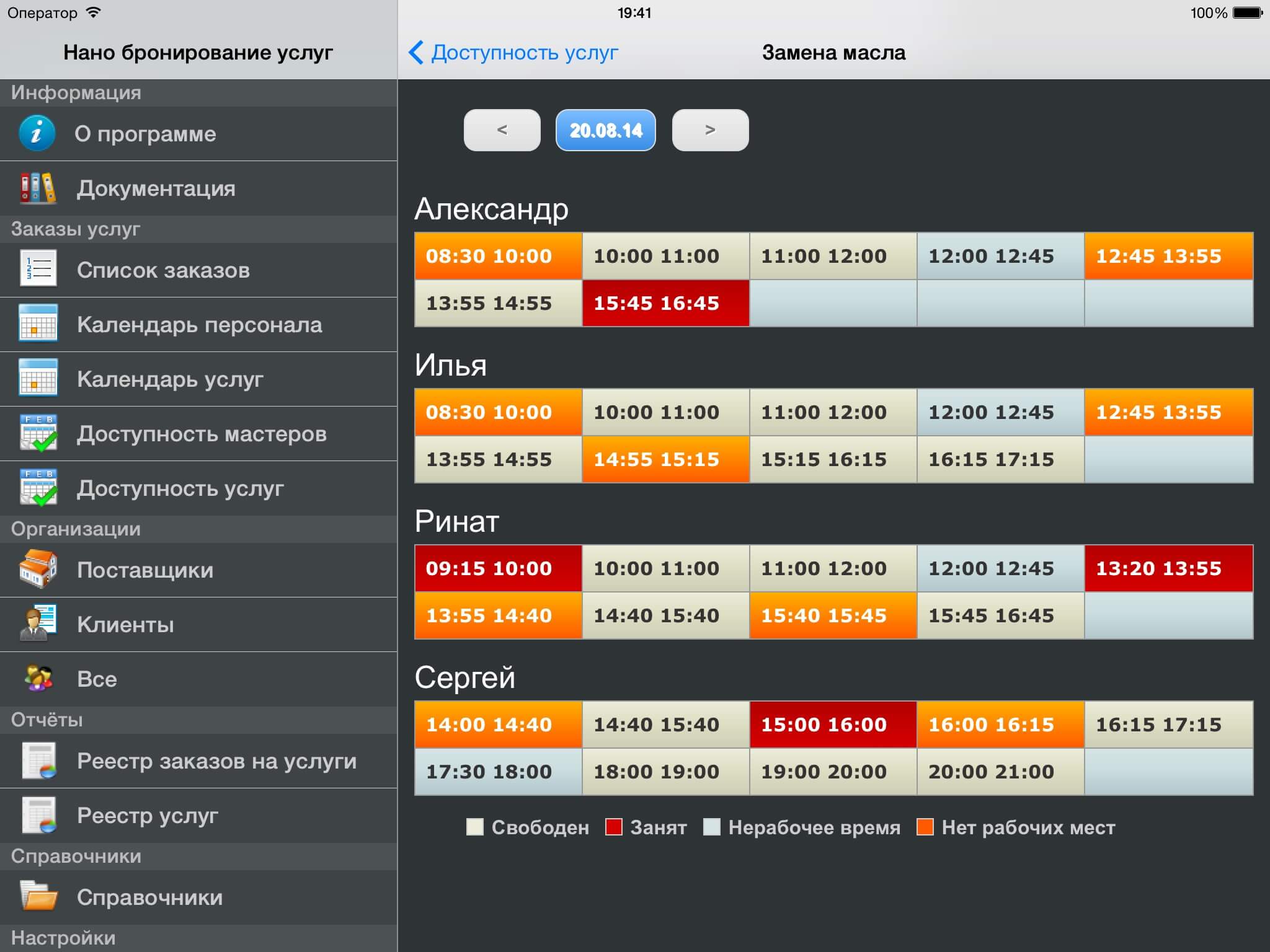Go to the previous day with the < button
Viewport: 1270px width, 952px height.
(x=502, y=130)
